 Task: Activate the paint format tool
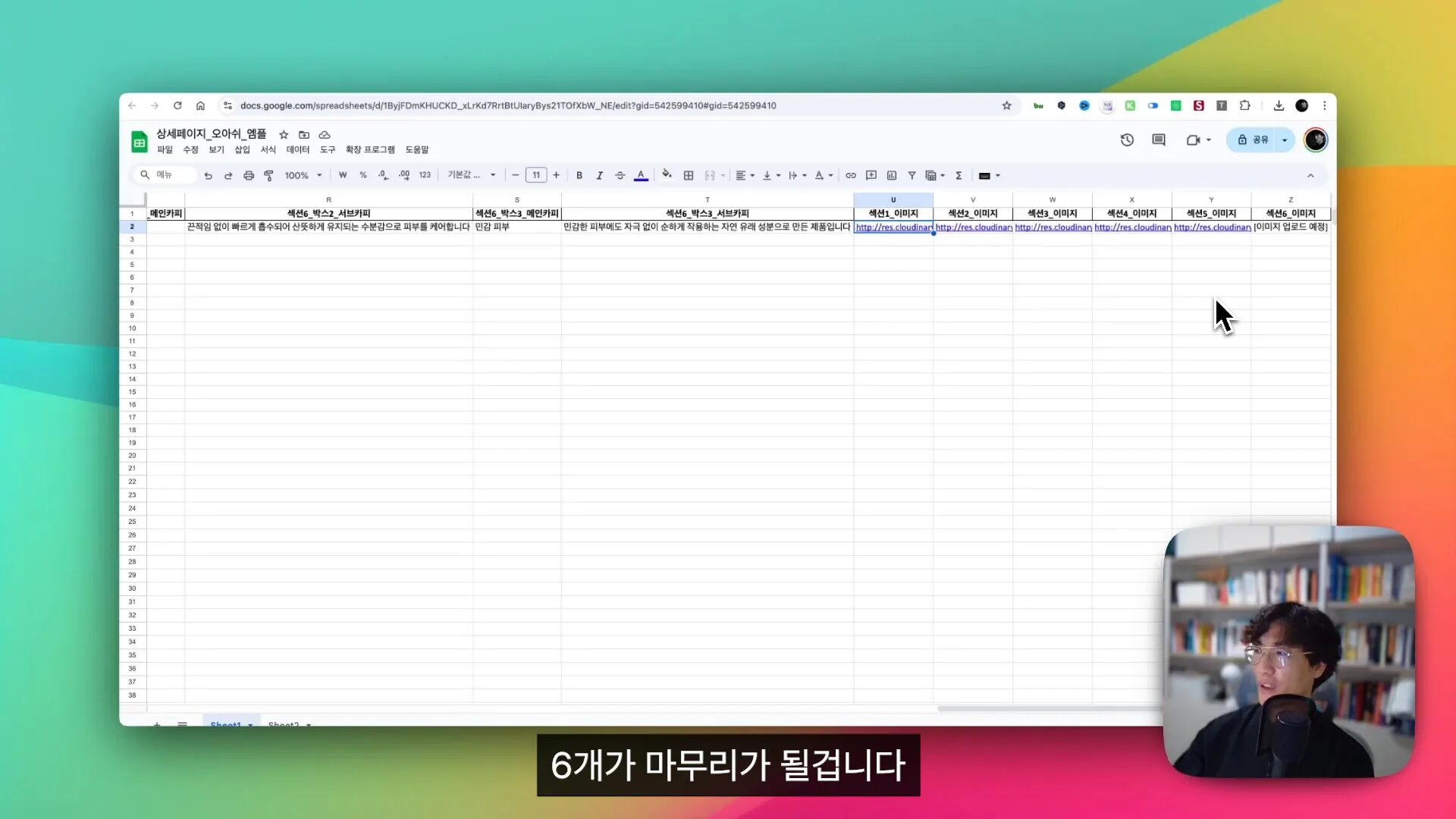[x=268, y=175]
